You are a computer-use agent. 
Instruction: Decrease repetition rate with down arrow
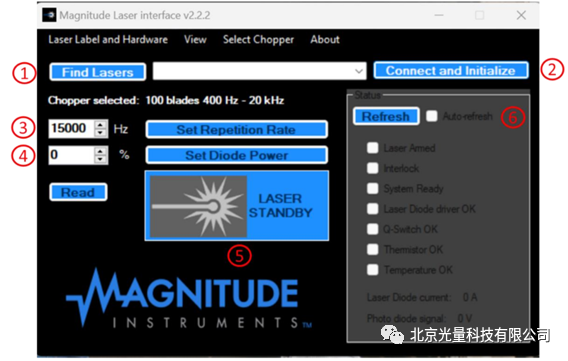100,133
